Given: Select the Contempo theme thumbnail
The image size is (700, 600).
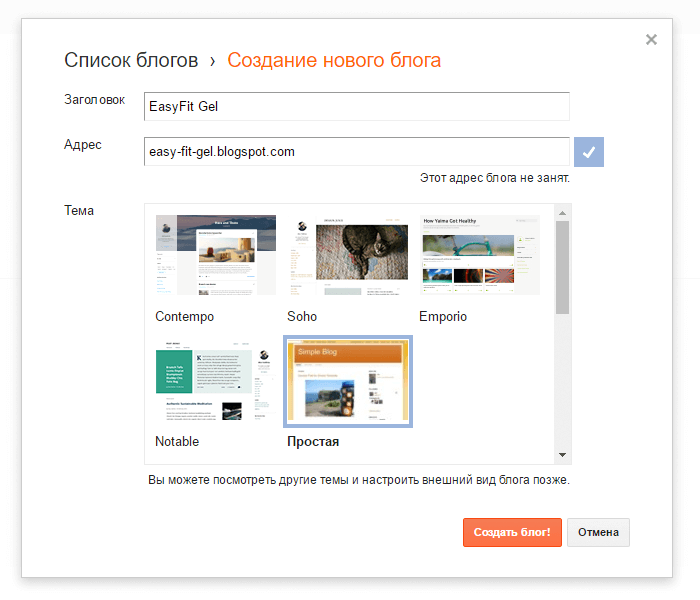Looking at the screenshot, I should click(216, 255).
